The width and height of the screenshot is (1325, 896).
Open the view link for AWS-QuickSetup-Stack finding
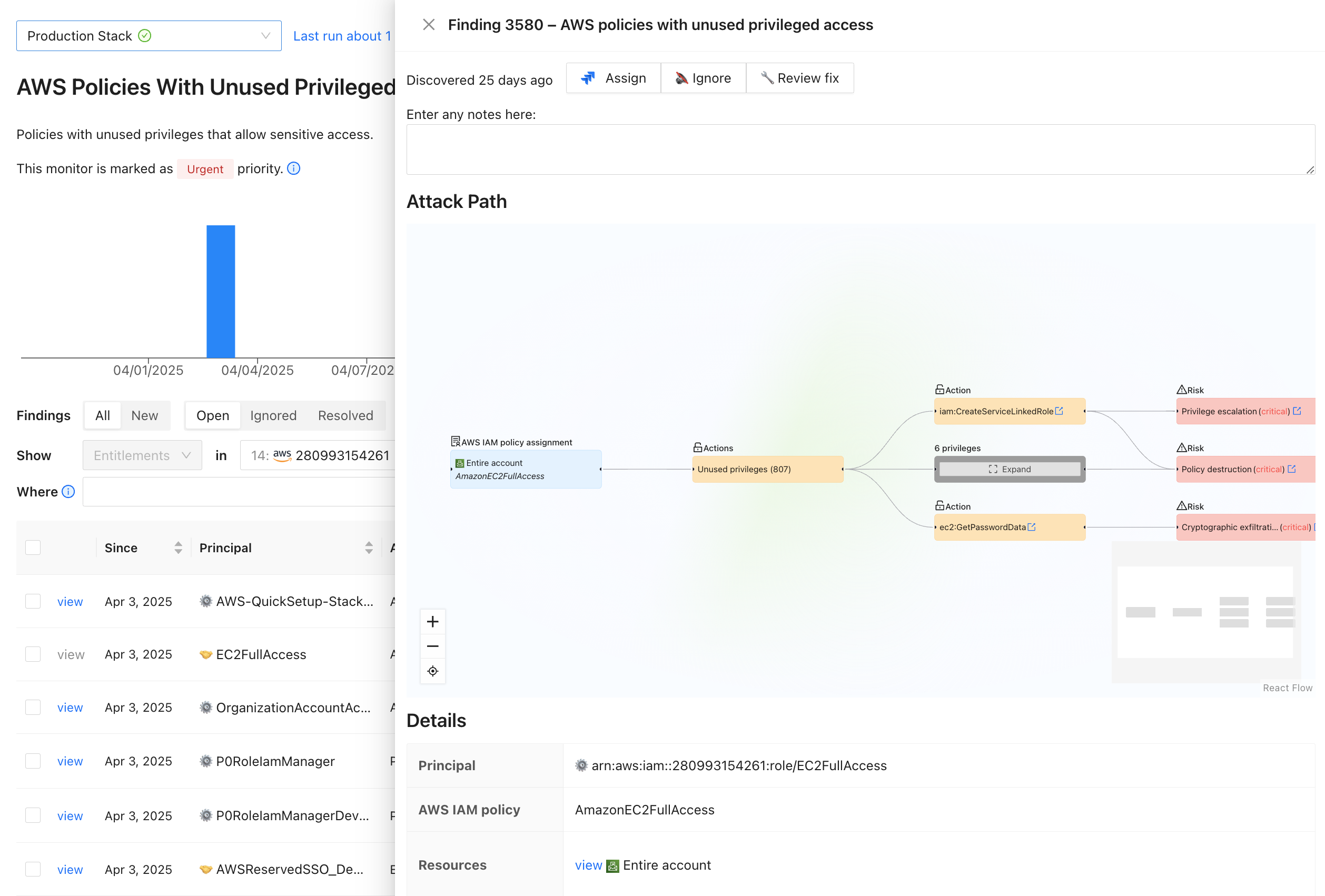[x=70, y=601]
